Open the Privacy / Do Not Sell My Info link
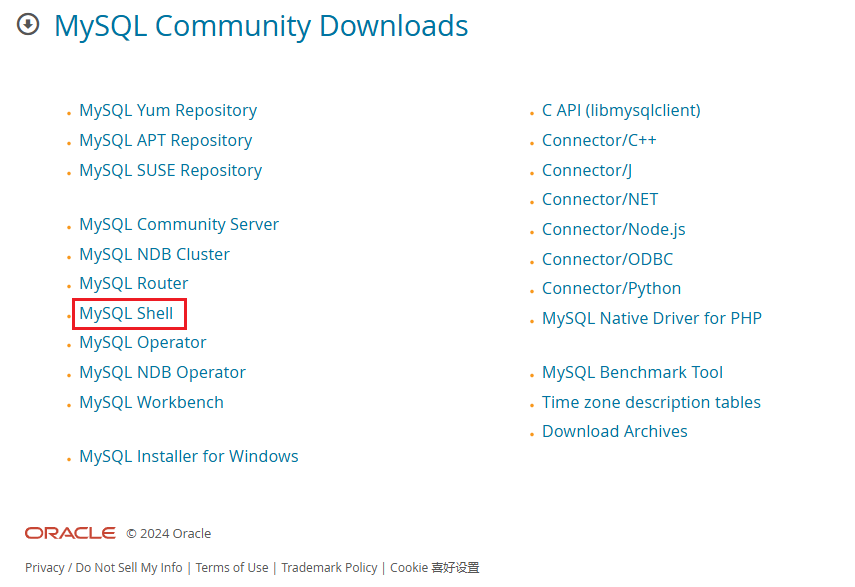This screenshot has width=855, height=587. click(x=104, y=568)
